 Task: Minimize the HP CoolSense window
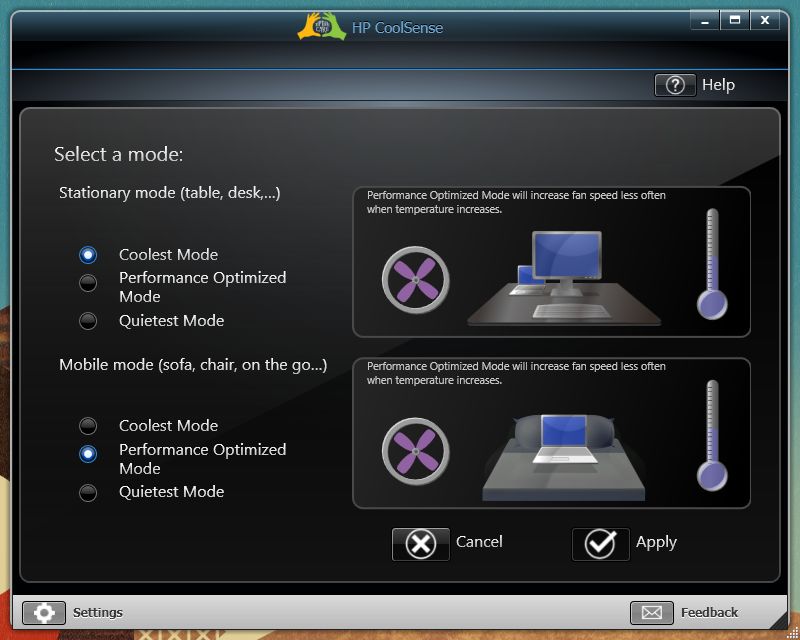[705, 21]
